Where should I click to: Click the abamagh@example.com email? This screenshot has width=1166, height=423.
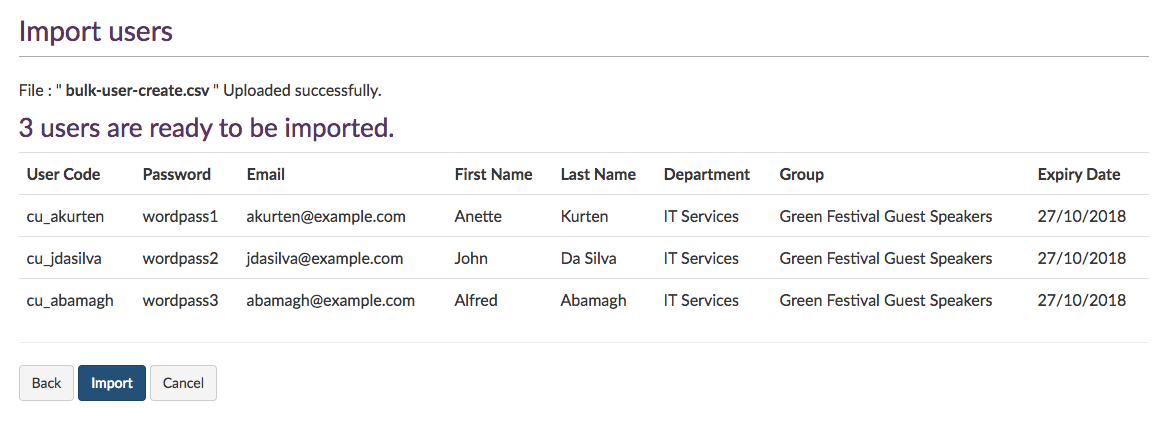pyautogui.click(x=330, y=300)
